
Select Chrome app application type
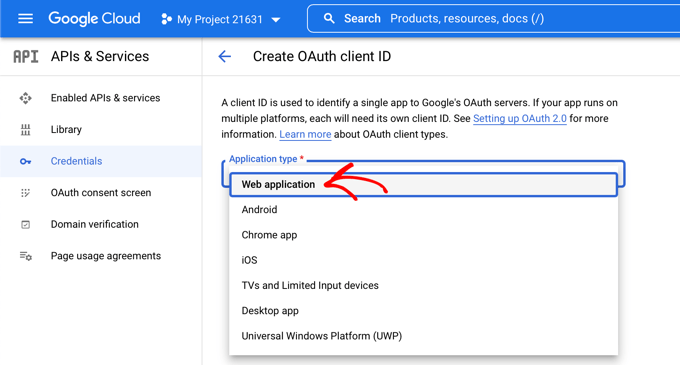[x=423, y=235]
